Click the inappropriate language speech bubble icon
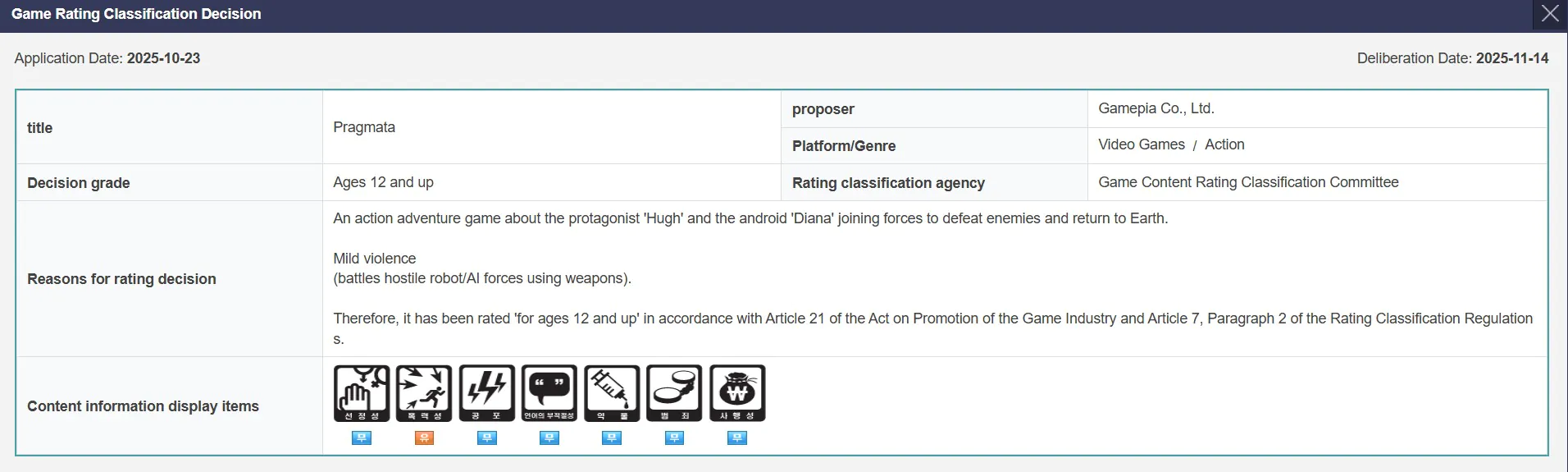Image resolution: width=1568 pixels, height=472 pixels. coord(549,393)
